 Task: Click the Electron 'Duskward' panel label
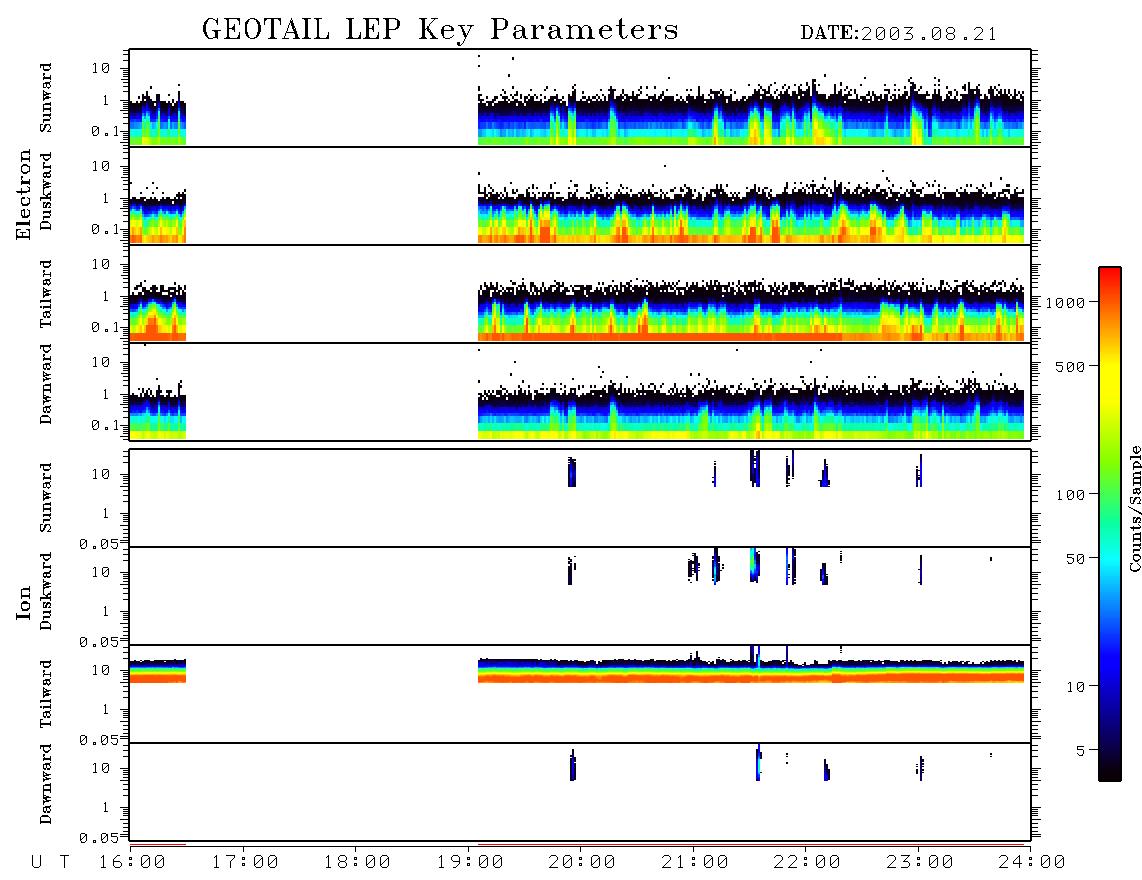(x=46, y=191)
